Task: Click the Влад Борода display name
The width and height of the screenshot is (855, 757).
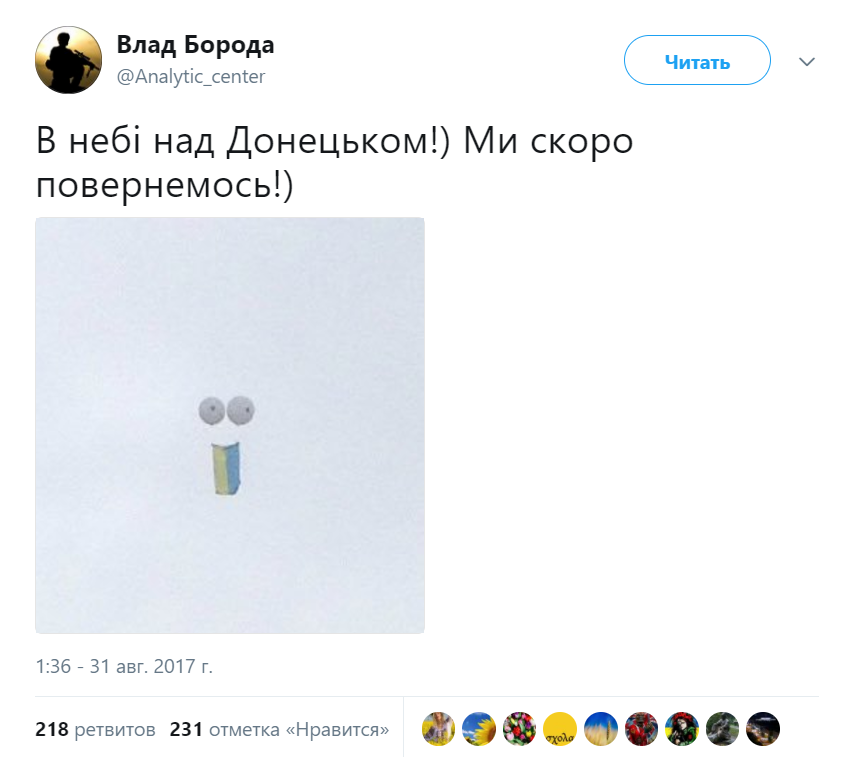Action: pos(195,45)
